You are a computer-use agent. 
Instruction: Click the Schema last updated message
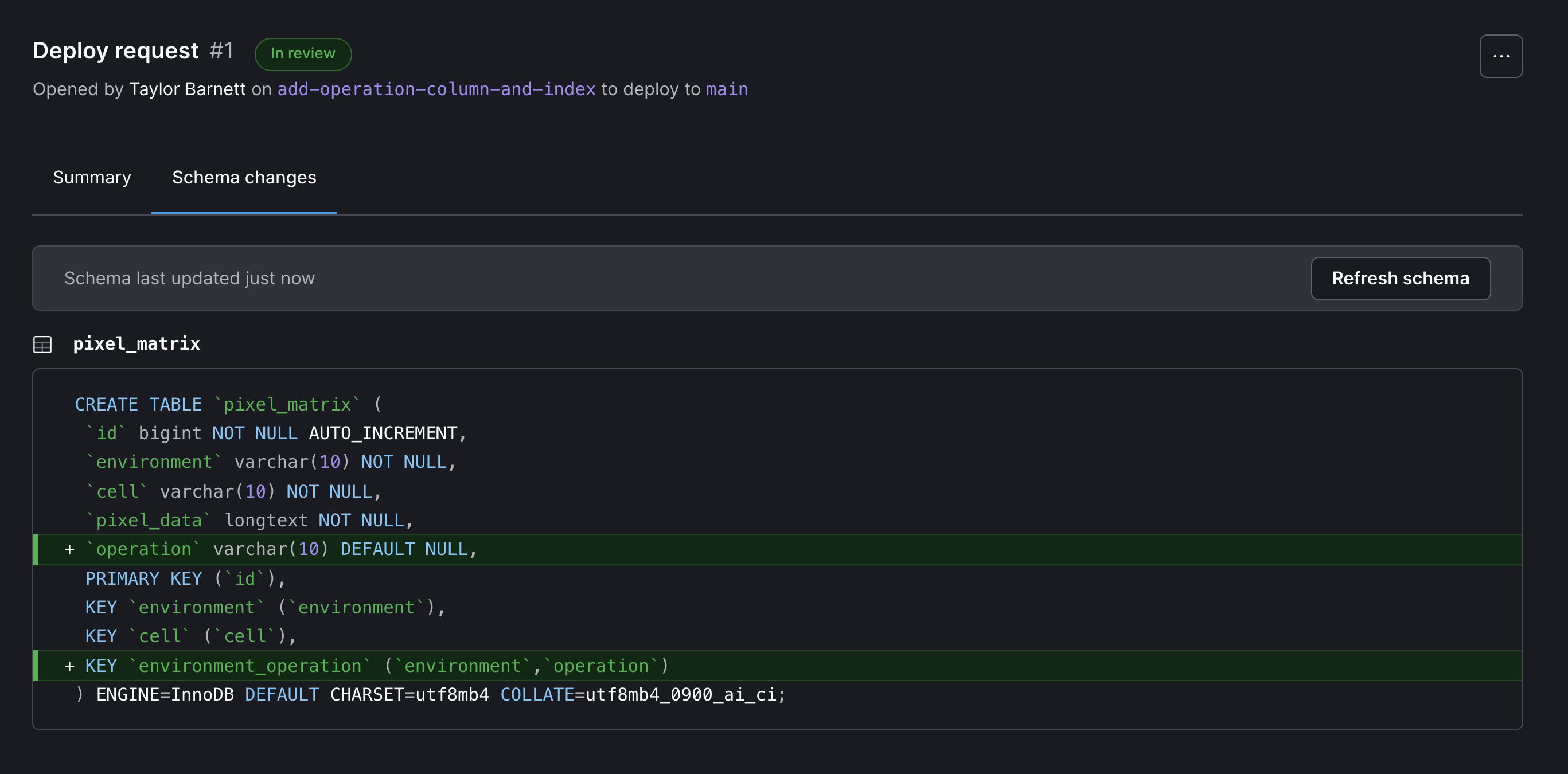pos(189,278)
